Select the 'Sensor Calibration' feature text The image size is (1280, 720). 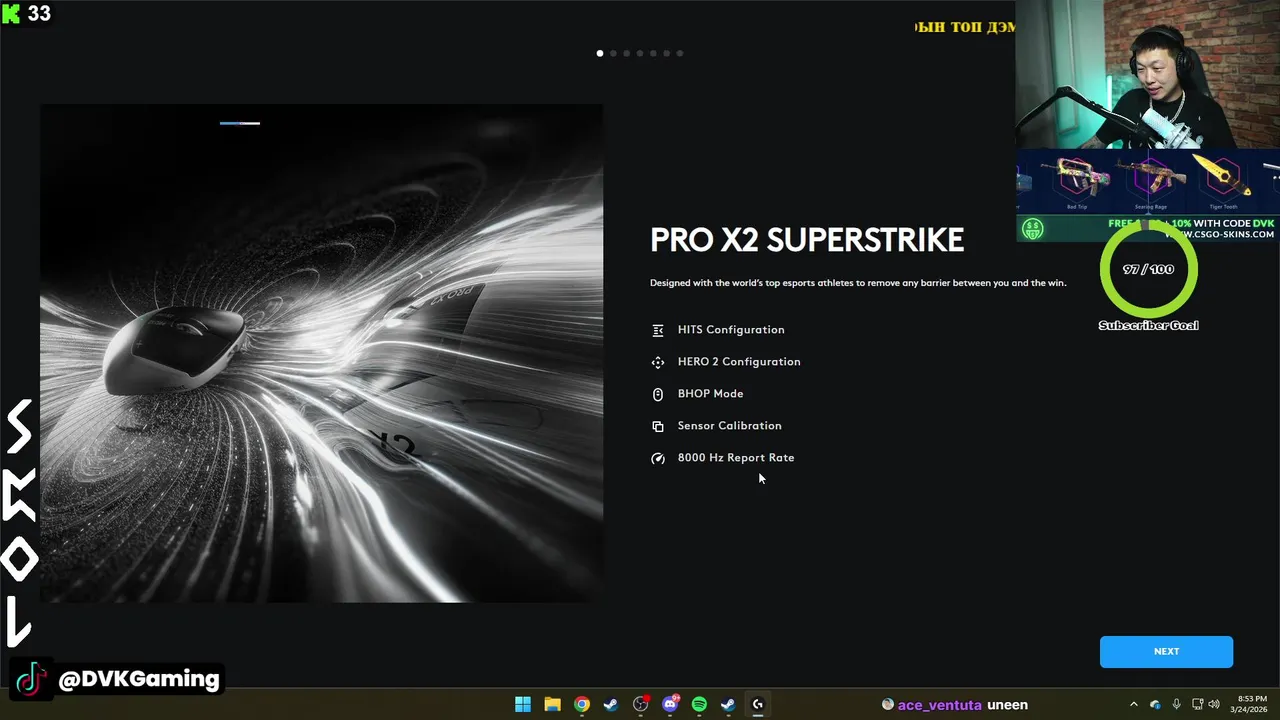pyautogui.click(x=729, y=426)
